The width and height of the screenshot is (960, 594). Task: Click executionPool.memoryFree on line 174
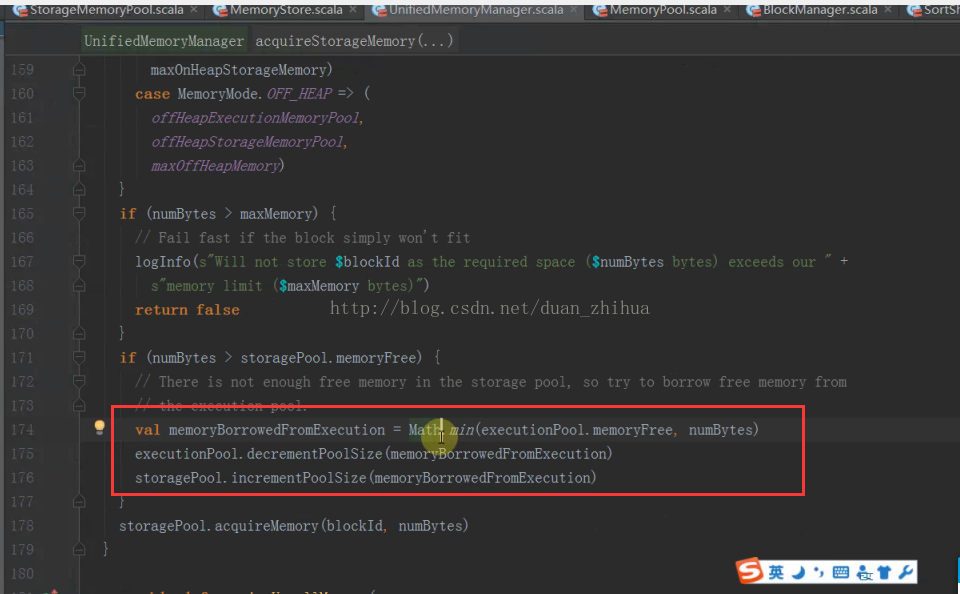click(577, 430)
